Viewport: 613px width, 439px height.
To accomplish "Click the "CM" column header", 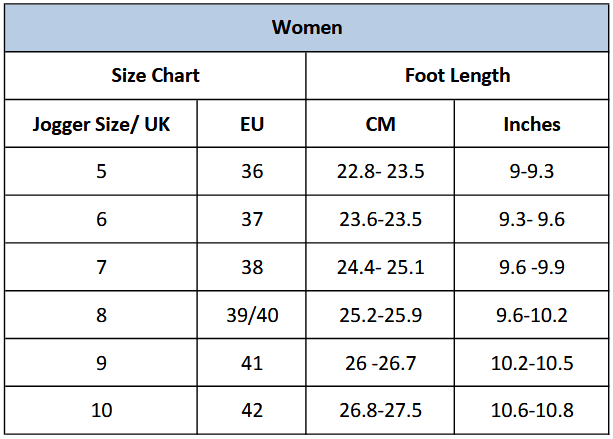I will 380,124.
